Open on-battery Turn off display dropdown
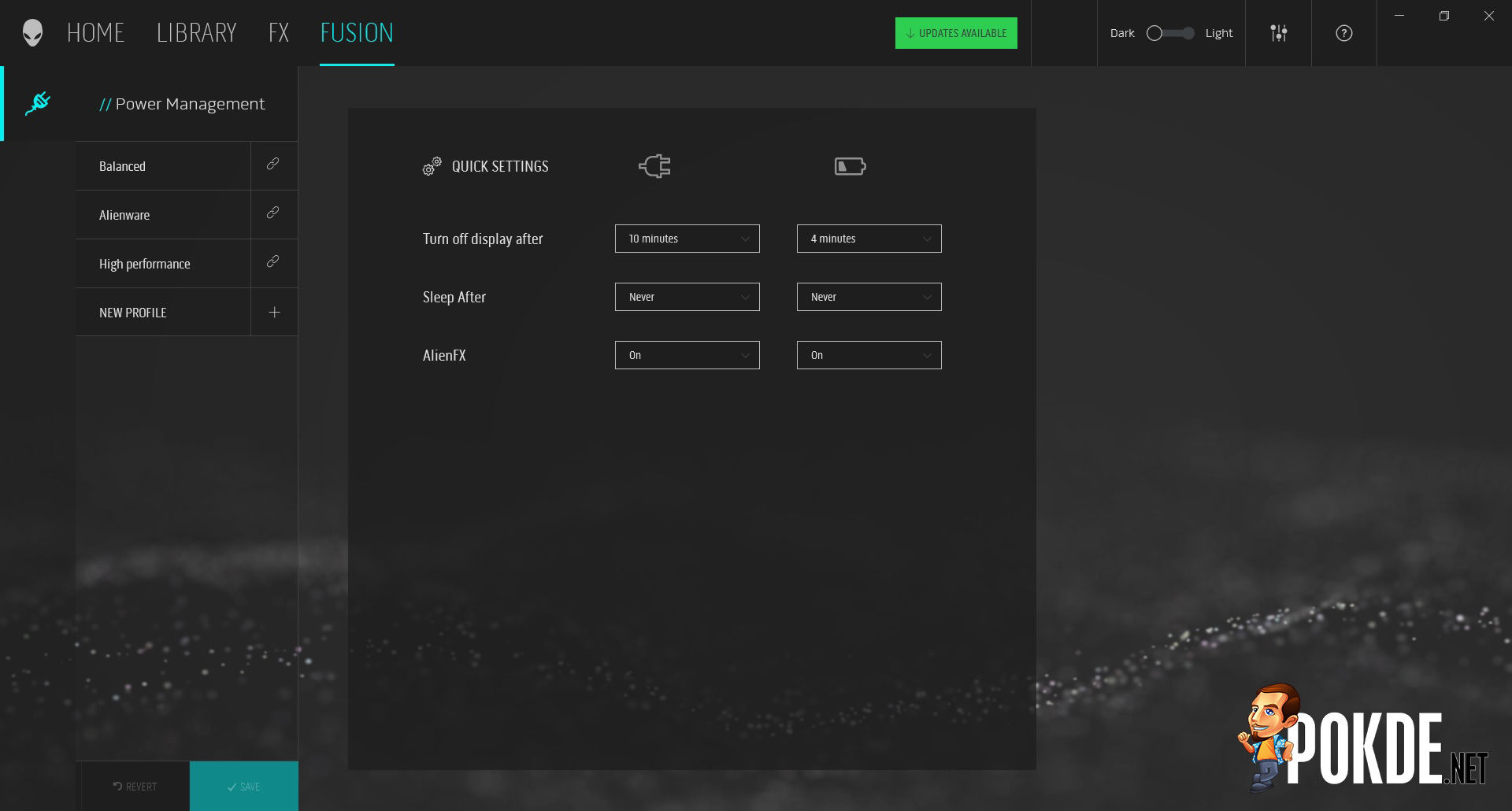The image size is (1512, 811). 869,239
